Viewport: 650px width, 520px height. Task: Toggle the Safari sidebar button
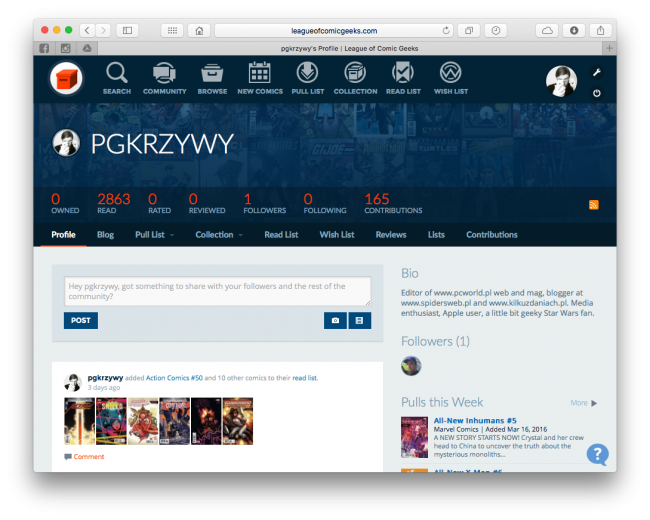pyautogui.click(x=127, y=30)
